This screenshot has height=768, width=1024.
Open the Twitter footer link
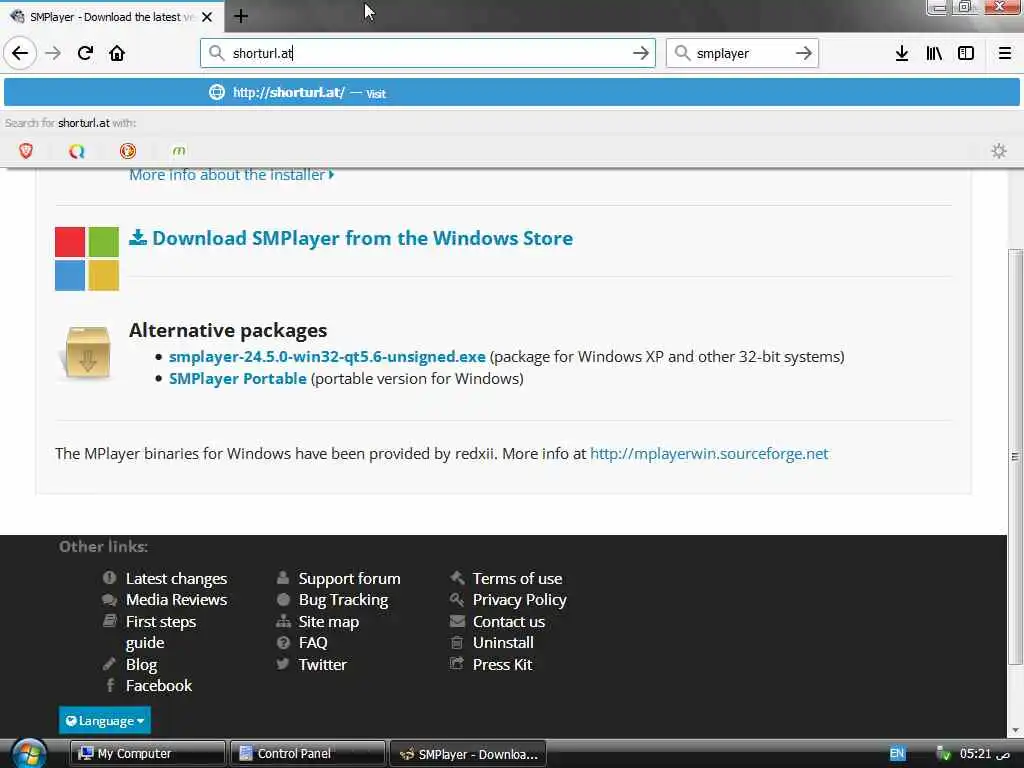323,665
